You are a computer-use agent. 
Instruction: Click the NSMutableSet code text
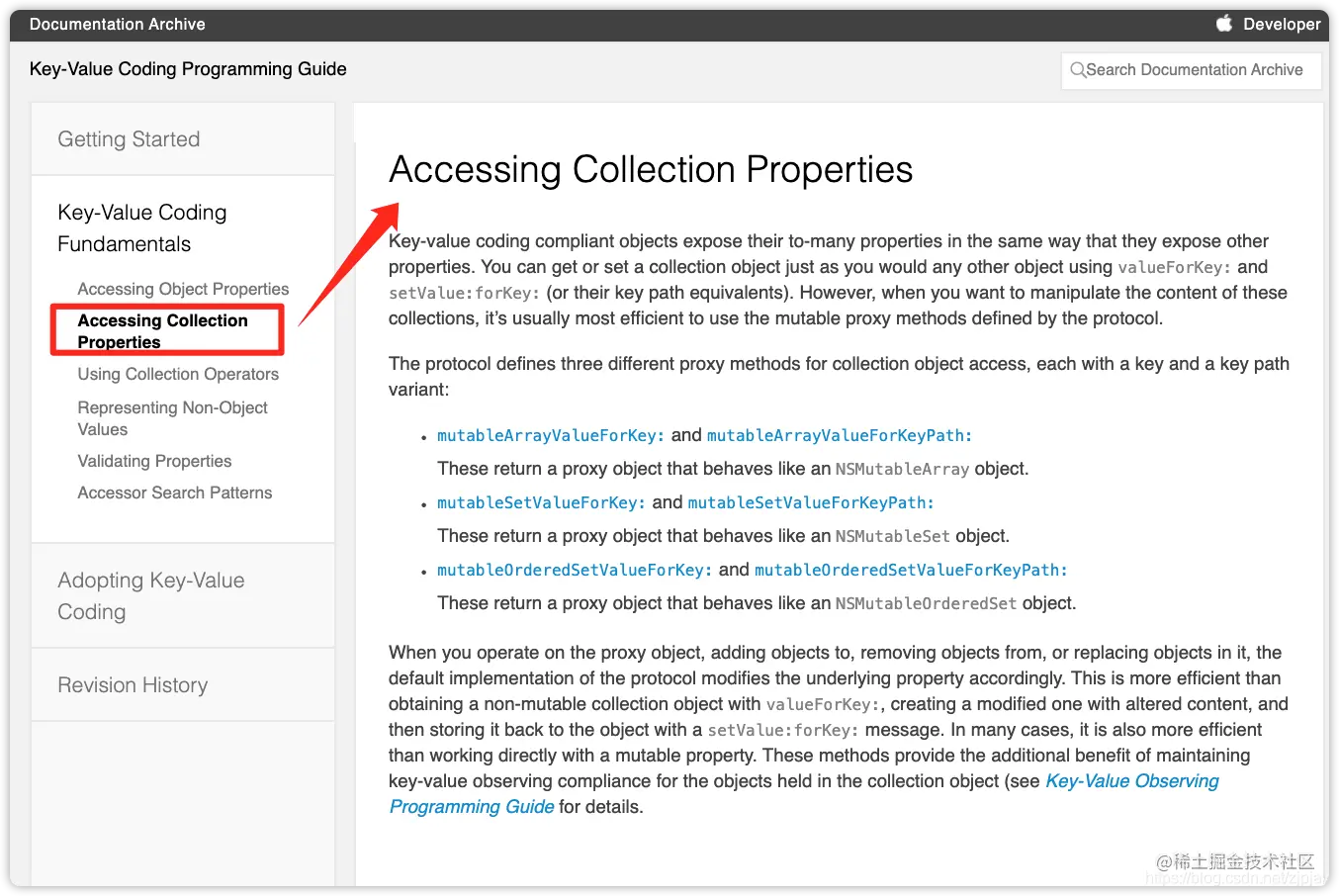coord(893,536)
